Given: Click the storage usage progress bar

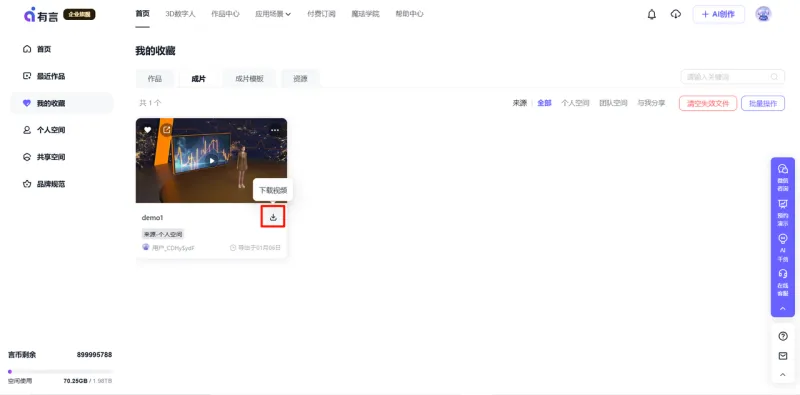Looking at the screenshot, I should (x=60, y=372).
